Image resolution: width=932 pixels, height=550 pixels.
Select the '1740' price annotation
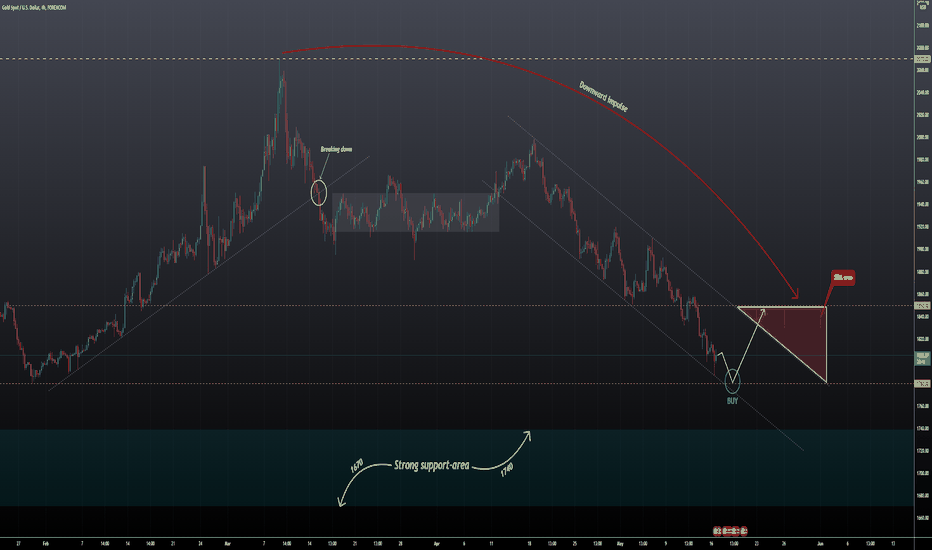pos(506,470)
